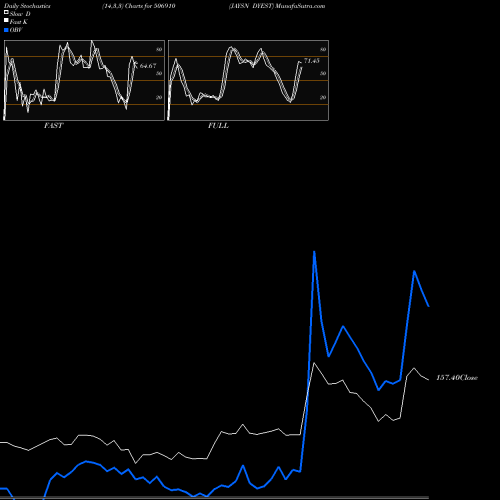This screenshot has width=500, height=500.
Task: Click the Fast K legend color swatch
Action: click(6, 20)
